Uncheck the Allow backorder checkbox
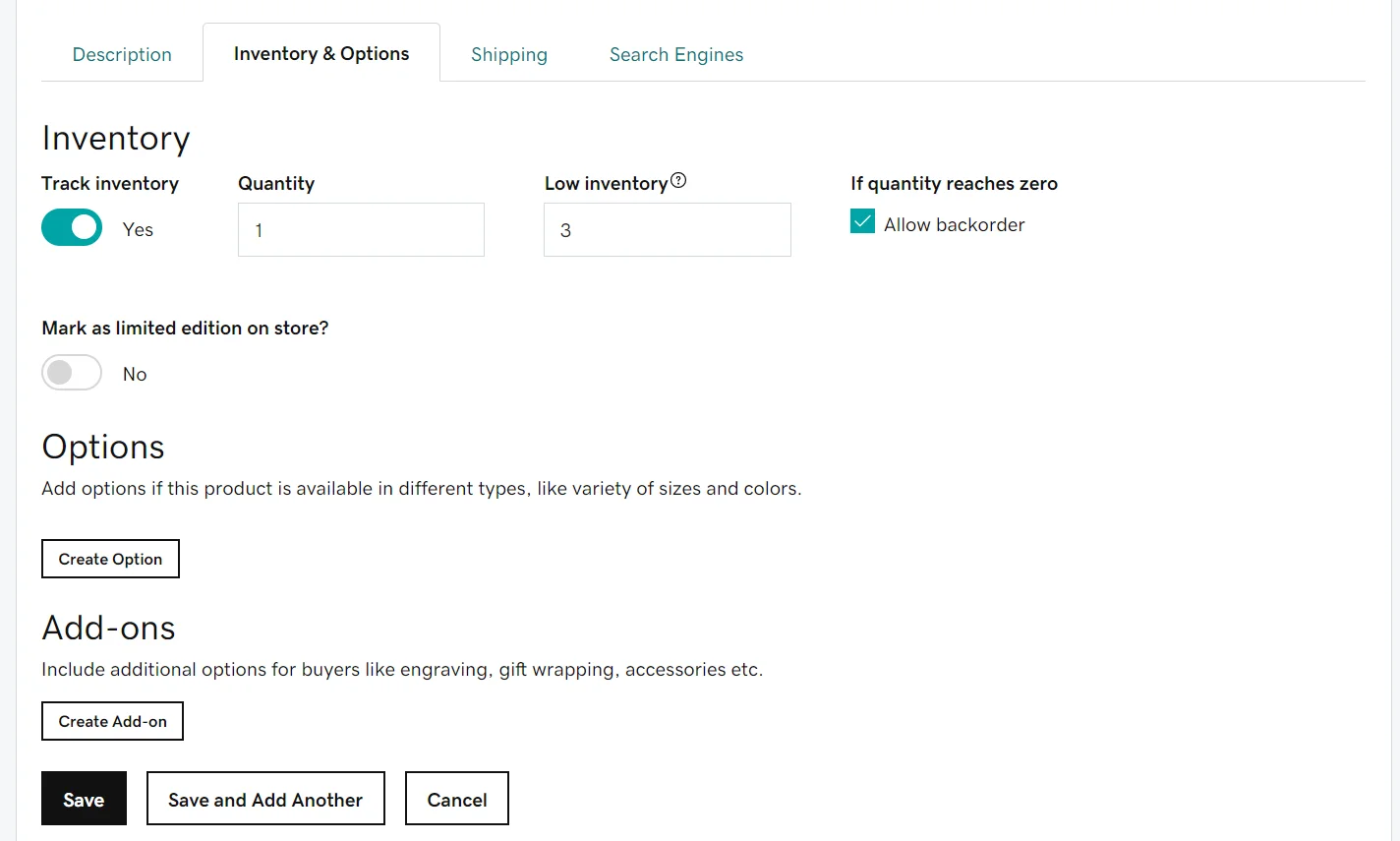The height and width of the screenshot is (841, 1400). pos(862,221)
